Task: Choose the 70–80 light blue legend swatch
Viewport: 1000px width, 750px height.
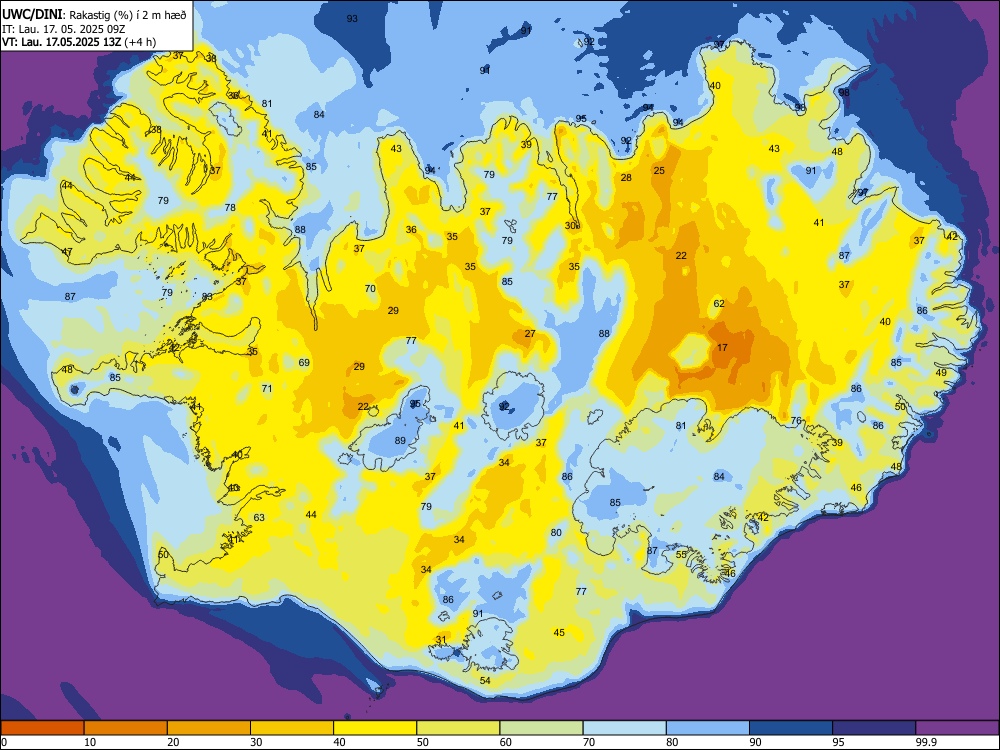Action: coord(624,728)
